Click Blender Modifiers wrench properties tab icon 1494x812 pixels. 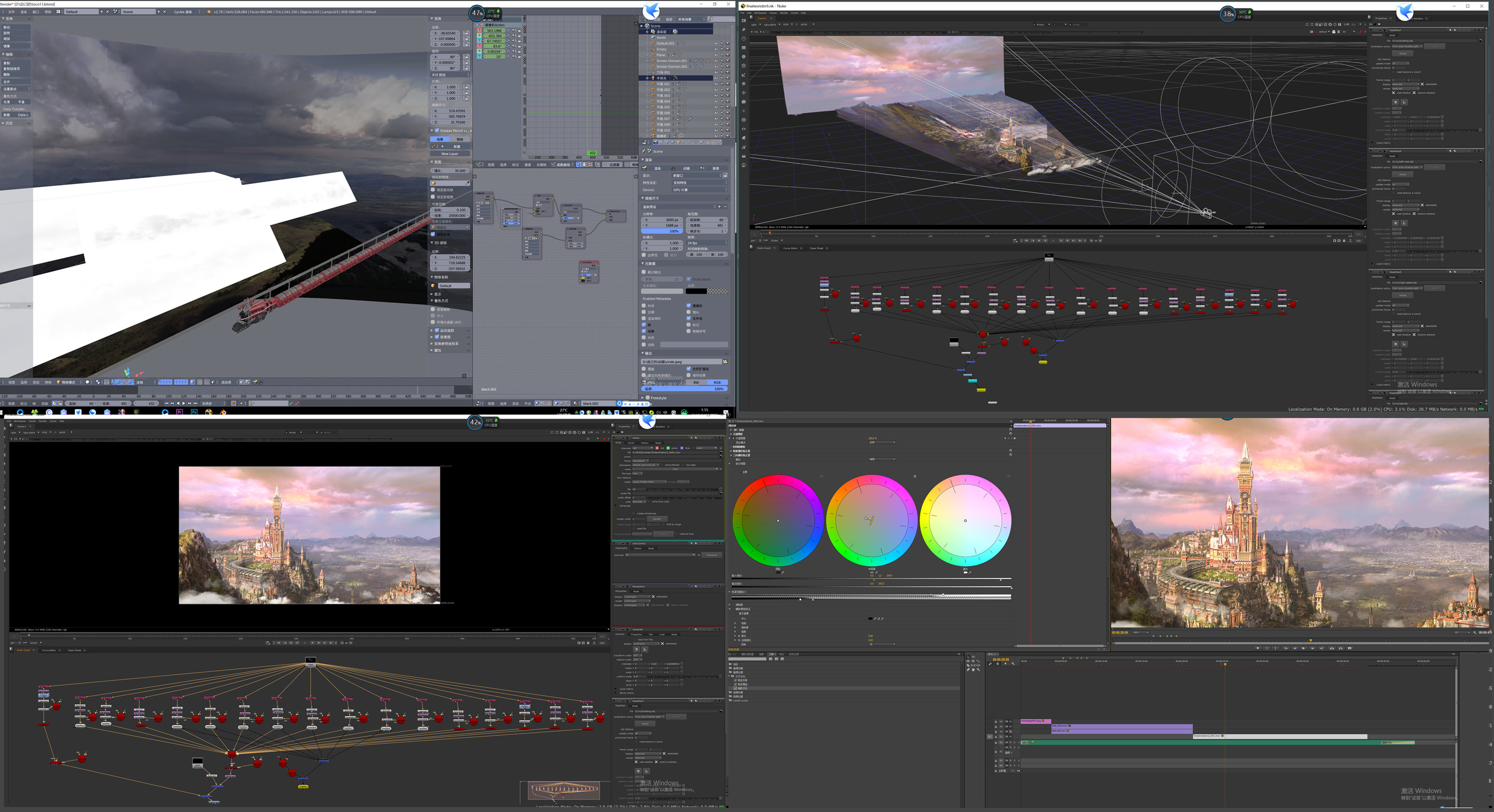click(x=690, y=143)
